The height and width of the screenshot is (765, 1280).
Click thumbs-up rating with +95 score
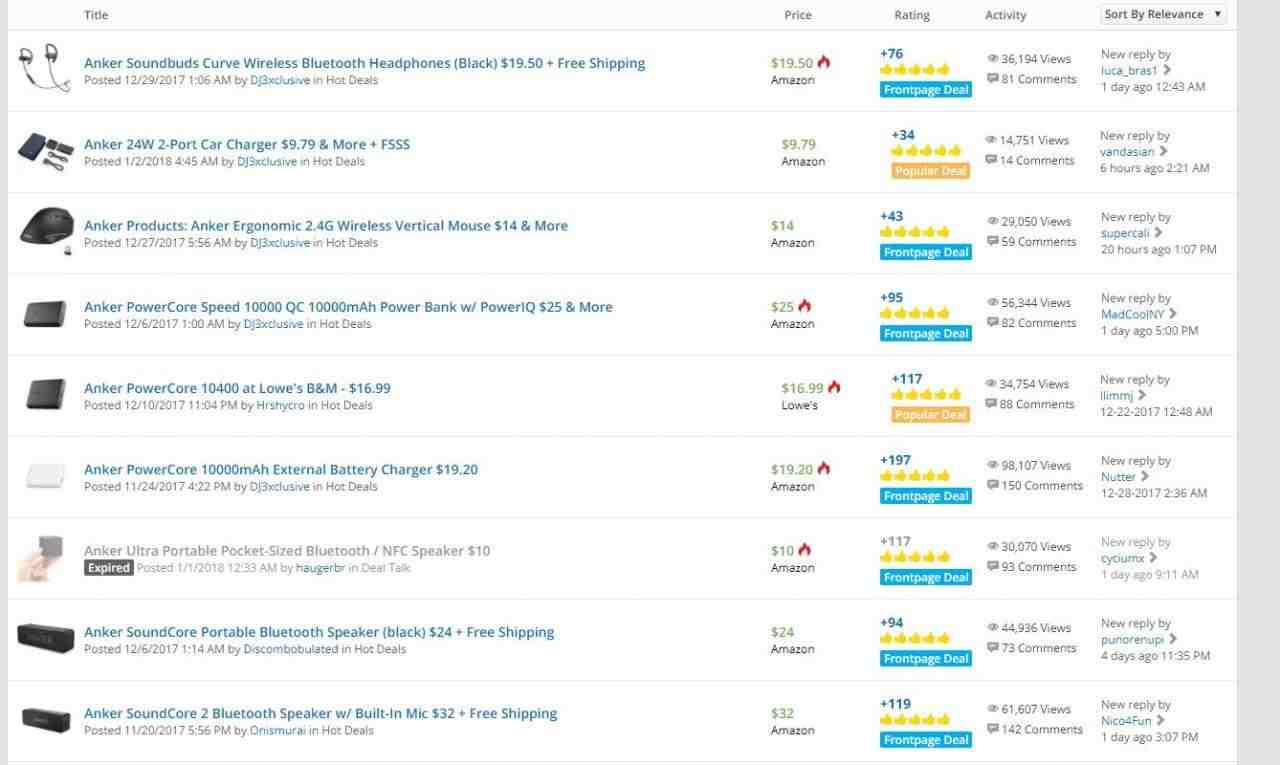(915, 313)
